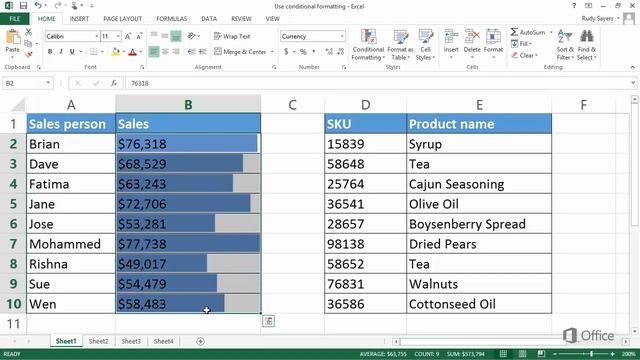Image resolution: width=640 pixels, height=360 pixels.
Task: Click the Format Painter brush icon
Action: coord(29,54)
